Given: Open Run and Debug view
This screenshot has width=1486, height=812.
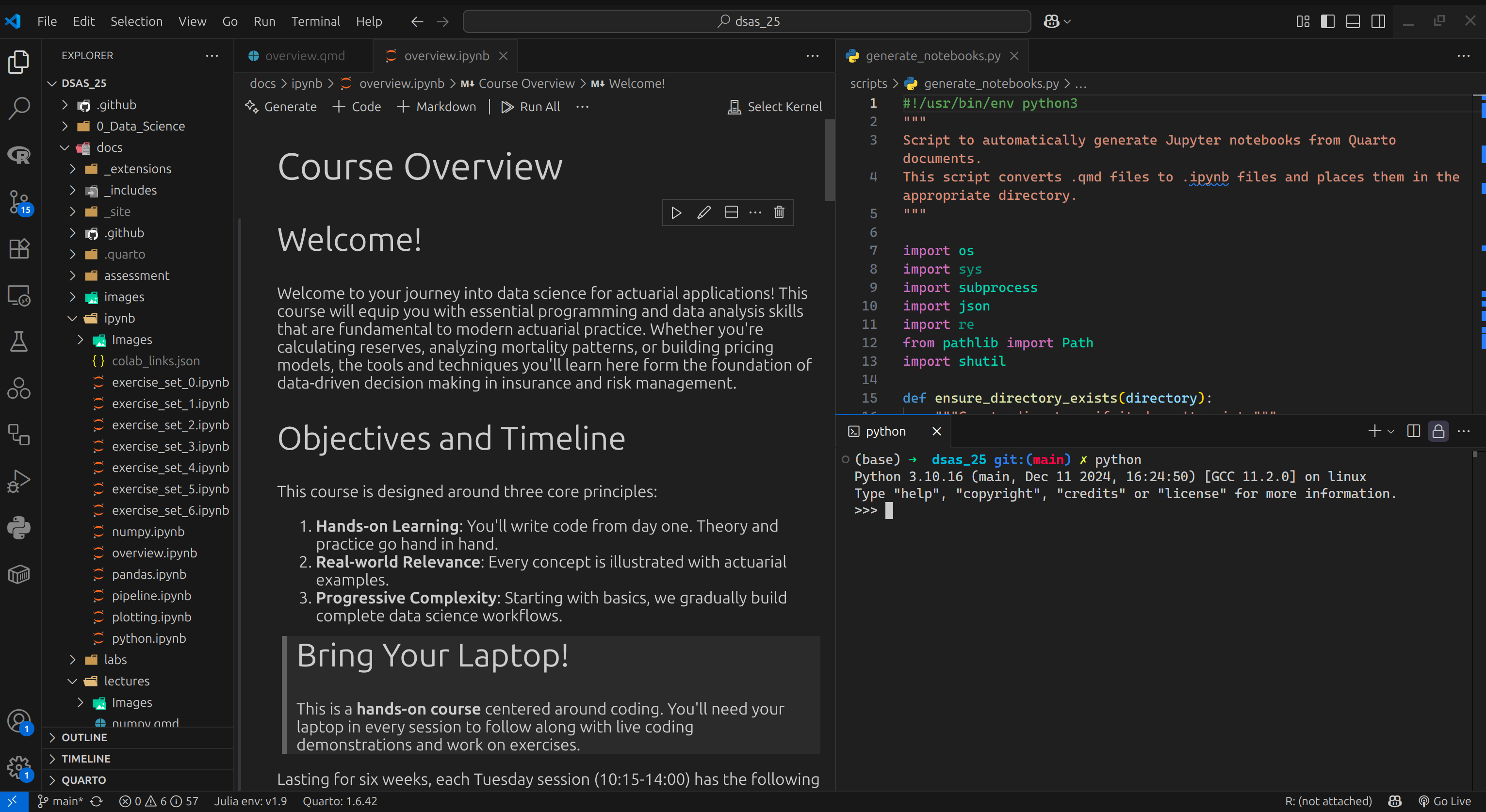Looking at the screenshot, I should [19, 481].
